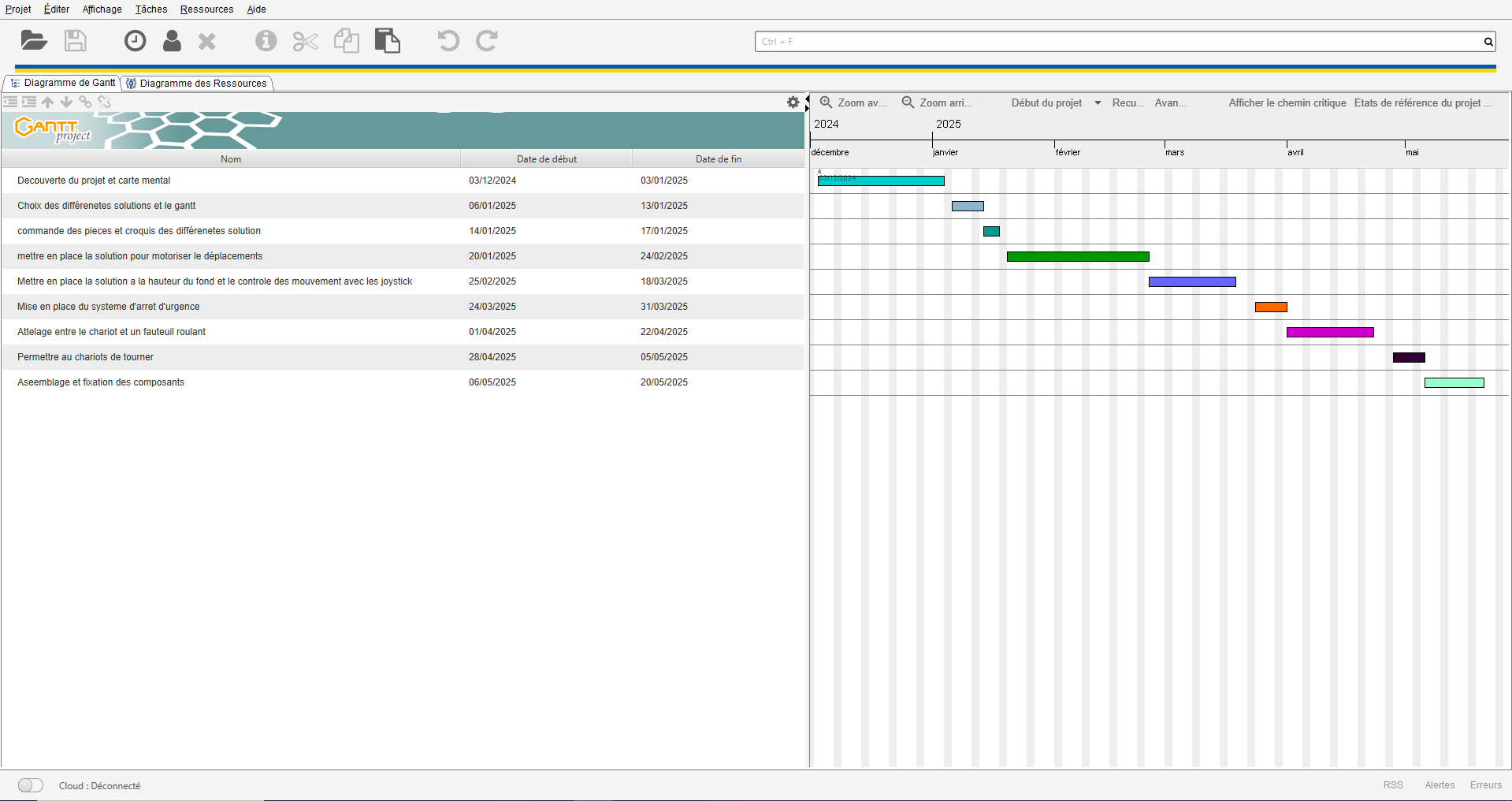
Task: Toggle the Cloud connection switch
Action: coord(31,785)
